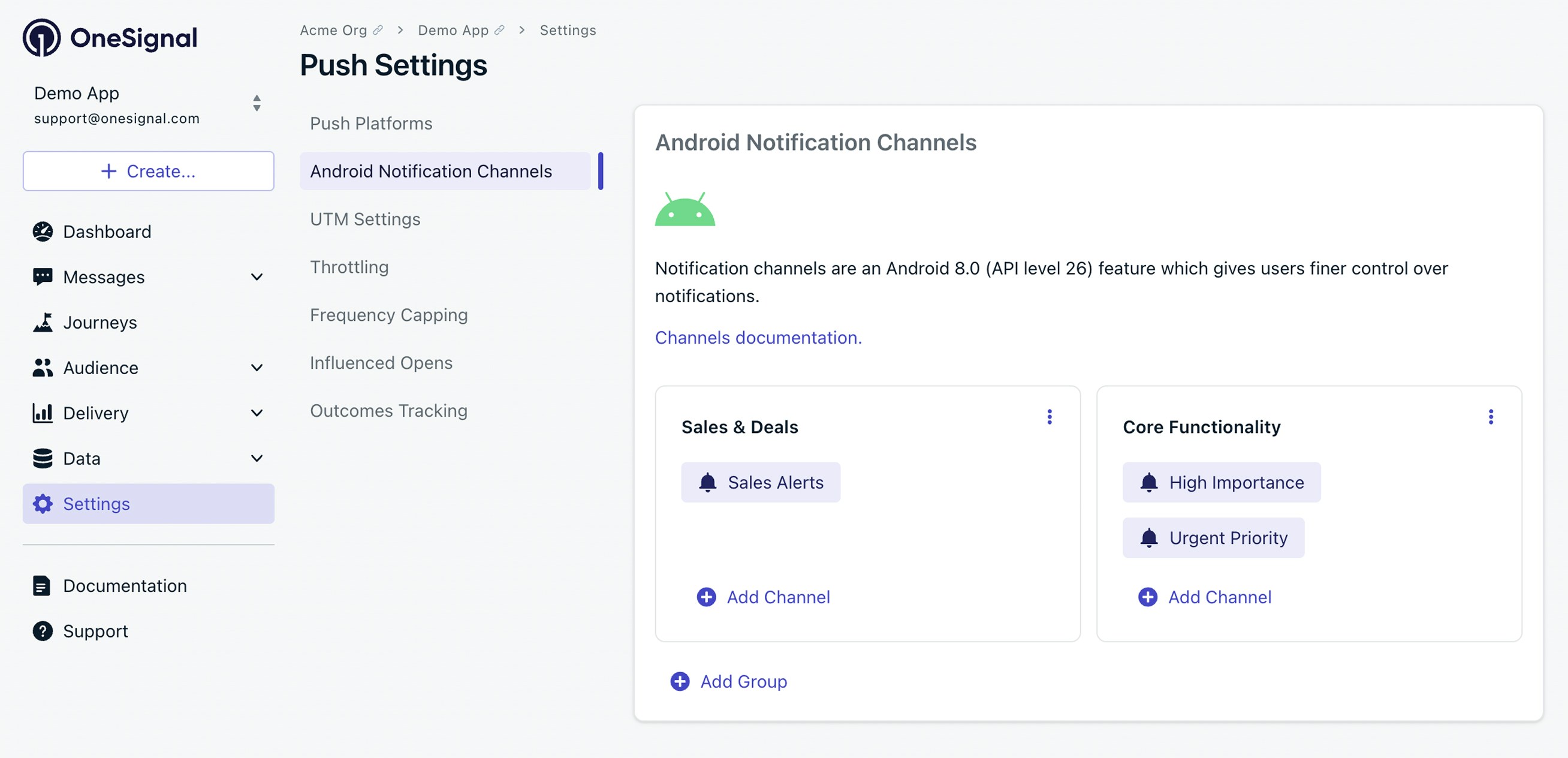The width and height of the screenshot is (1568, 758).
Task: Expand the Delivery section chevron
Action: click(257, 413)
